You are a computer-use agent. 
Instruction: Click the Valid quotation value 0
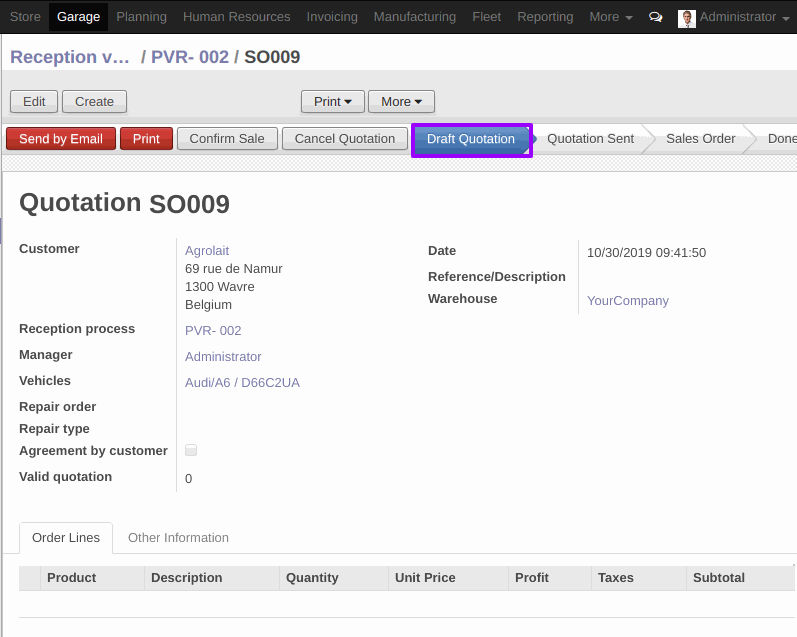tap(189, 479)
